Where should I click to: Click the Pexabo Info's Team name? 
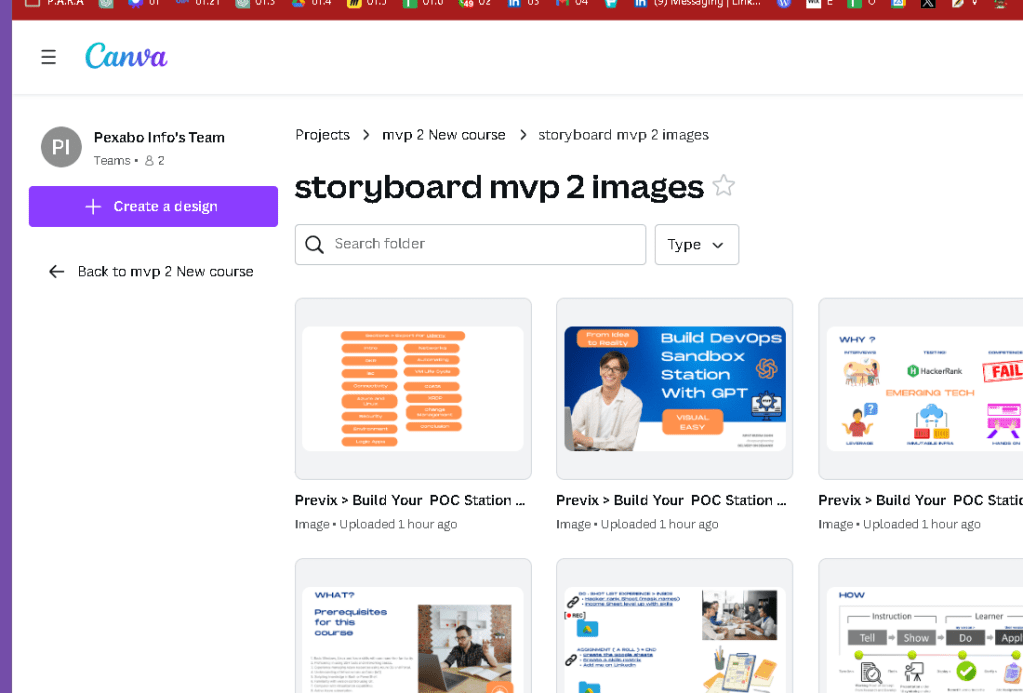[x=159, y=138]
